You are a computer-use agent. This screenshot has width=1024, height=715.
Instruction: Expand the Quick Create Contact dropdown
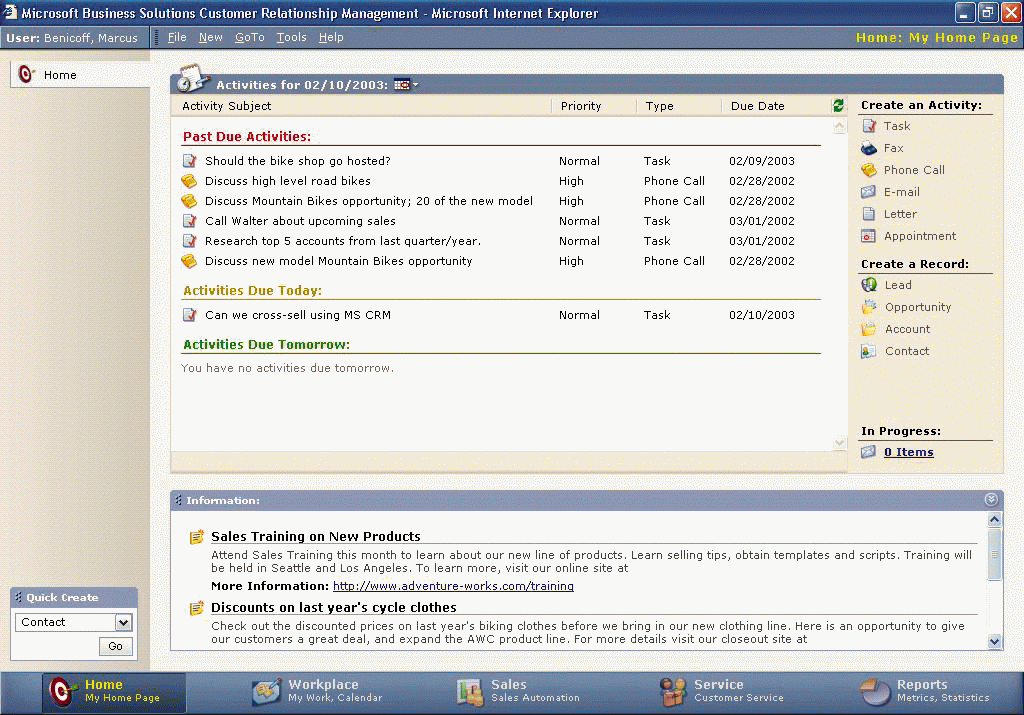(123, 622)
